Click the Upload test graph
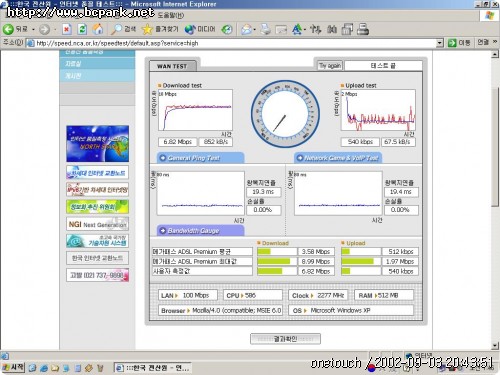This screenshot has height=375, width=500. tap(378, 110)
